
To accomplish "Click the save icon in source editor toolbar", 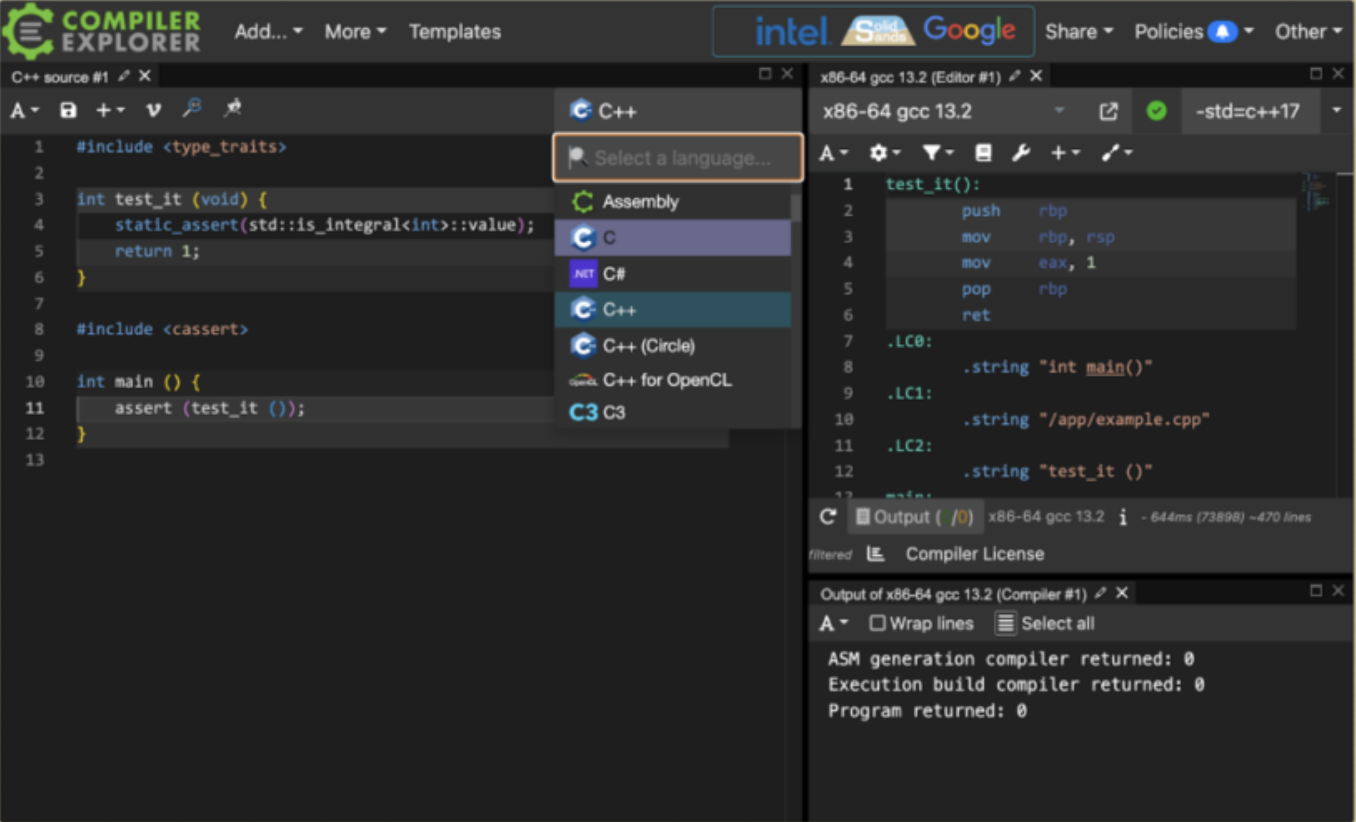I will 68,110.
